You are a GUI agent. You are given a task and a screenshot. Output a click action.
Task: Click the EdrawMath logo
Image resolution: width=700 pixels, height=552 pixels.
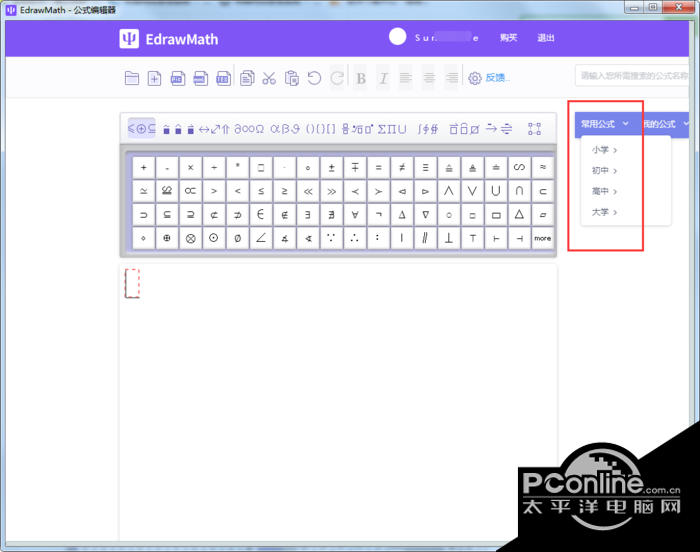pos(169,39)
